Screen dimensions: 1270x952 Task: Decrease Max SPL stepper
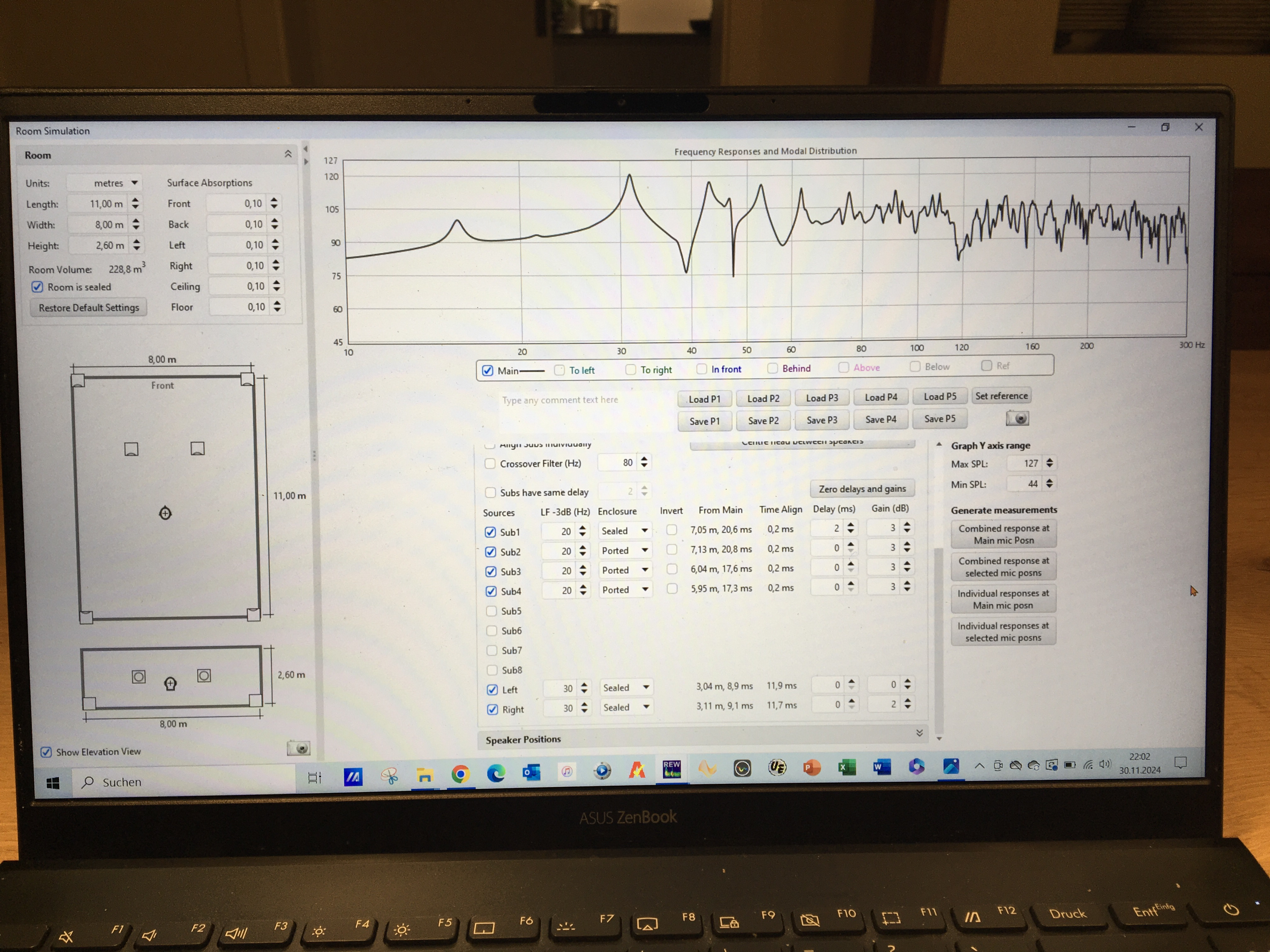pyautogui.click(x=1050, y=466)
